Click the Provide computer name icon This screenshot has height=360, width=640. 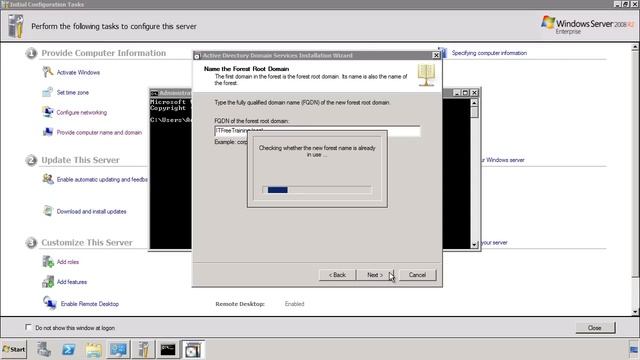48,132
